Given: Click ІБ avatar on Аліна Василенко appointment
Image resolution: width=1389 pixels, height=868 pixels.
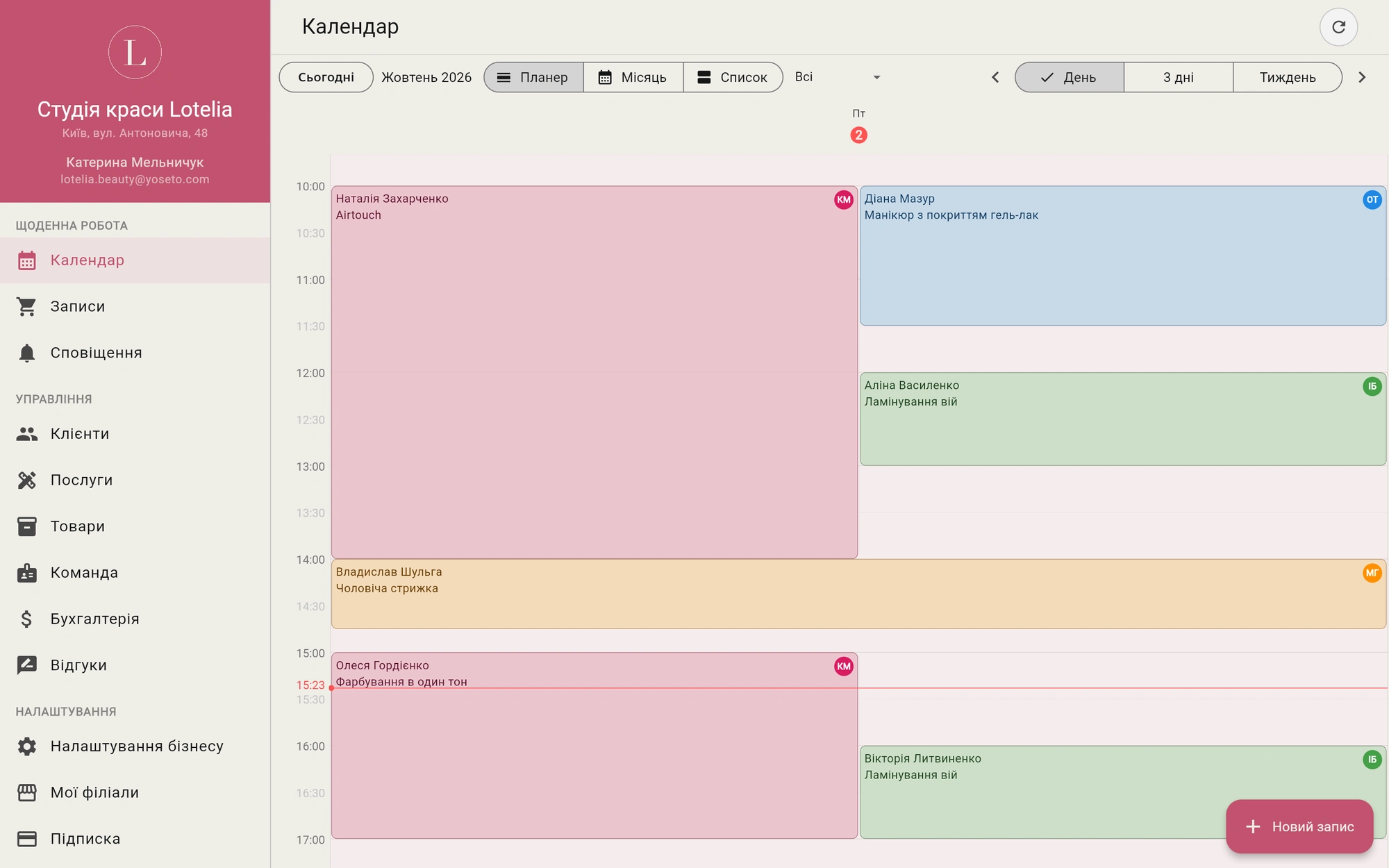Looking at the screenshot, I should click(1372, 386).
